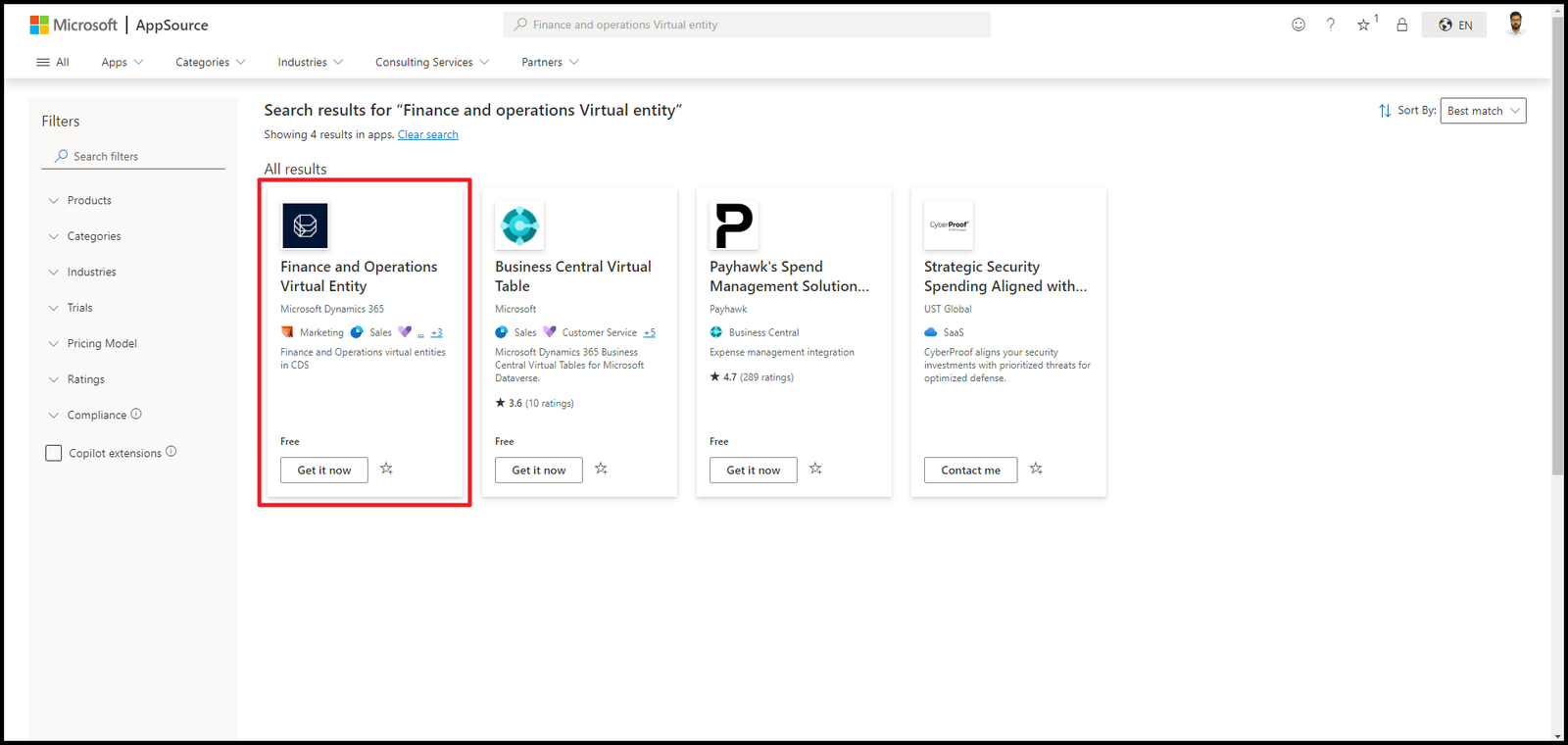Open saved favorites star icon in header
The image size is (1568, 745).
(x=1364, y=25)
